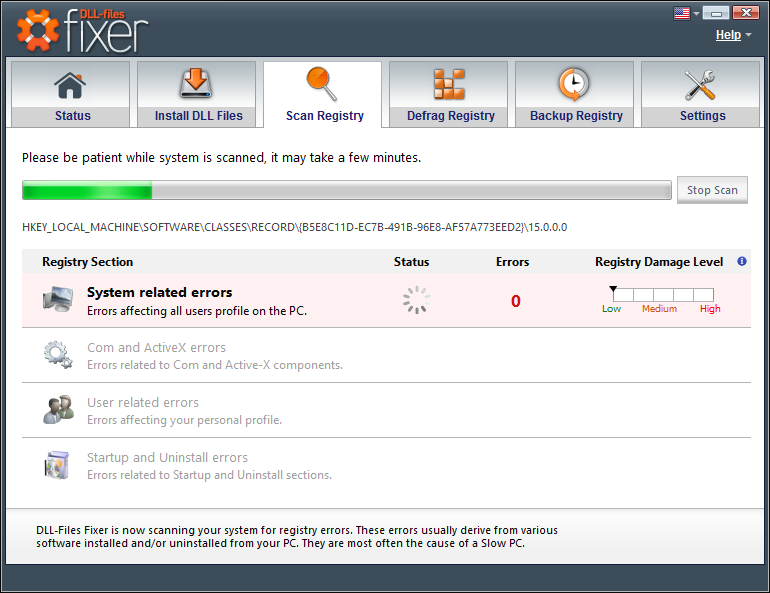Open the Backup Registry tab label
Viewport: 770px width, 593px height.
pyautogui.click(x=576, y=116)
